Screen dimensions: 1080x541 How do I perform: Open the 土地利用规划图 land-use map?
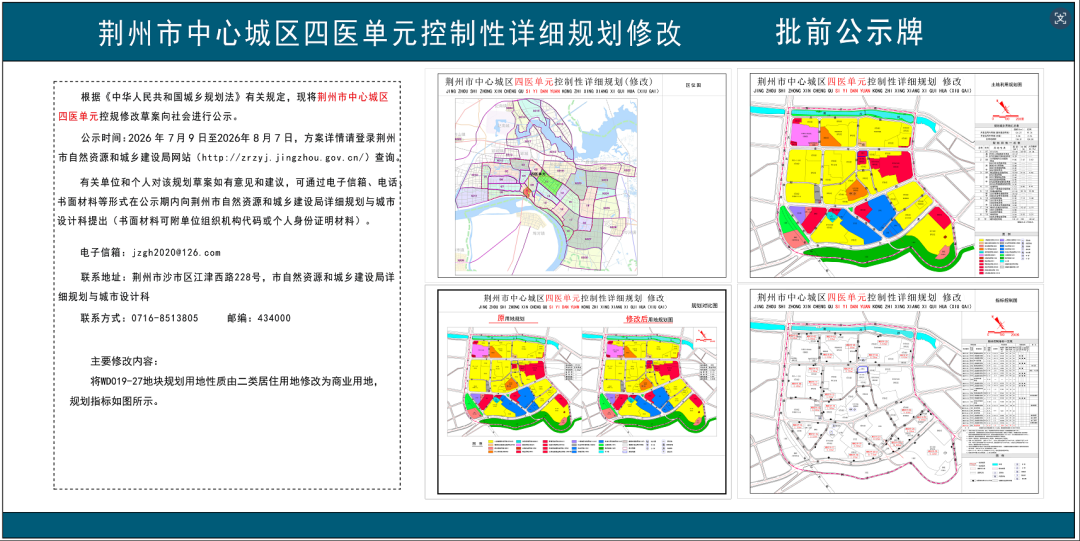coord(891,174)
